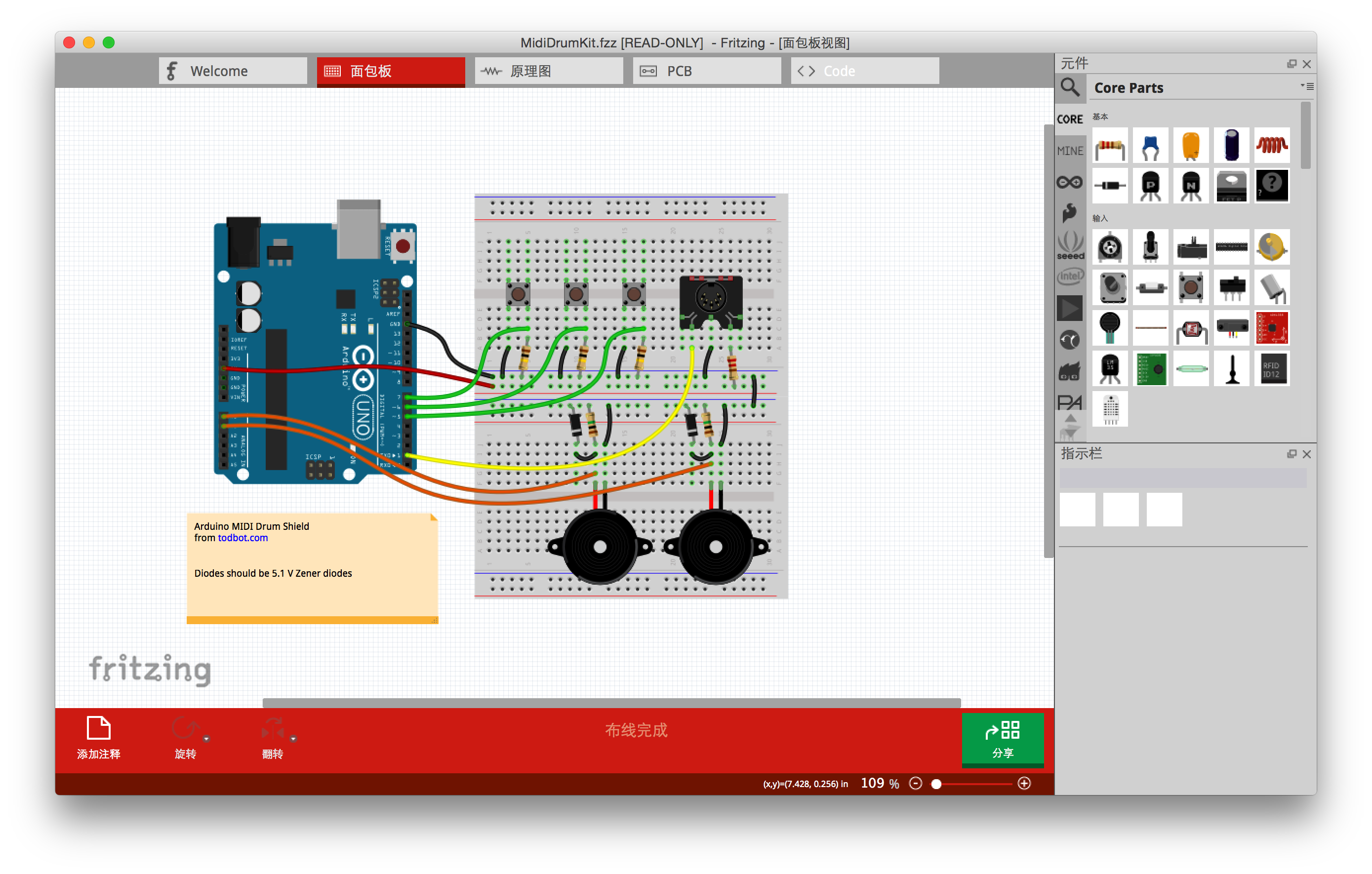
Task: Open the Arduino parts bin
Action: [1069, 182]
